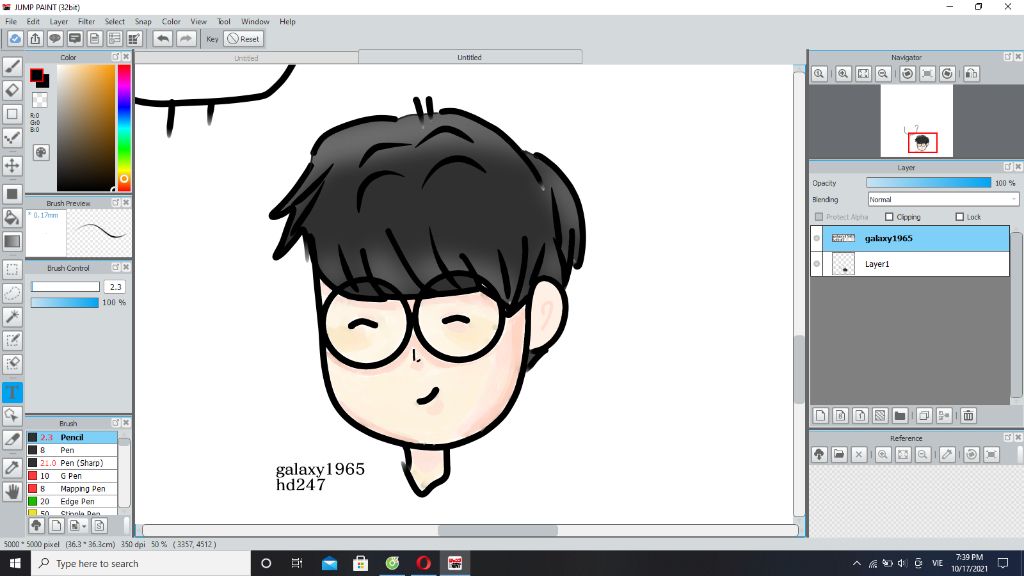
Task: Zoom in within the Reference panel
Action: pos(883,455)
